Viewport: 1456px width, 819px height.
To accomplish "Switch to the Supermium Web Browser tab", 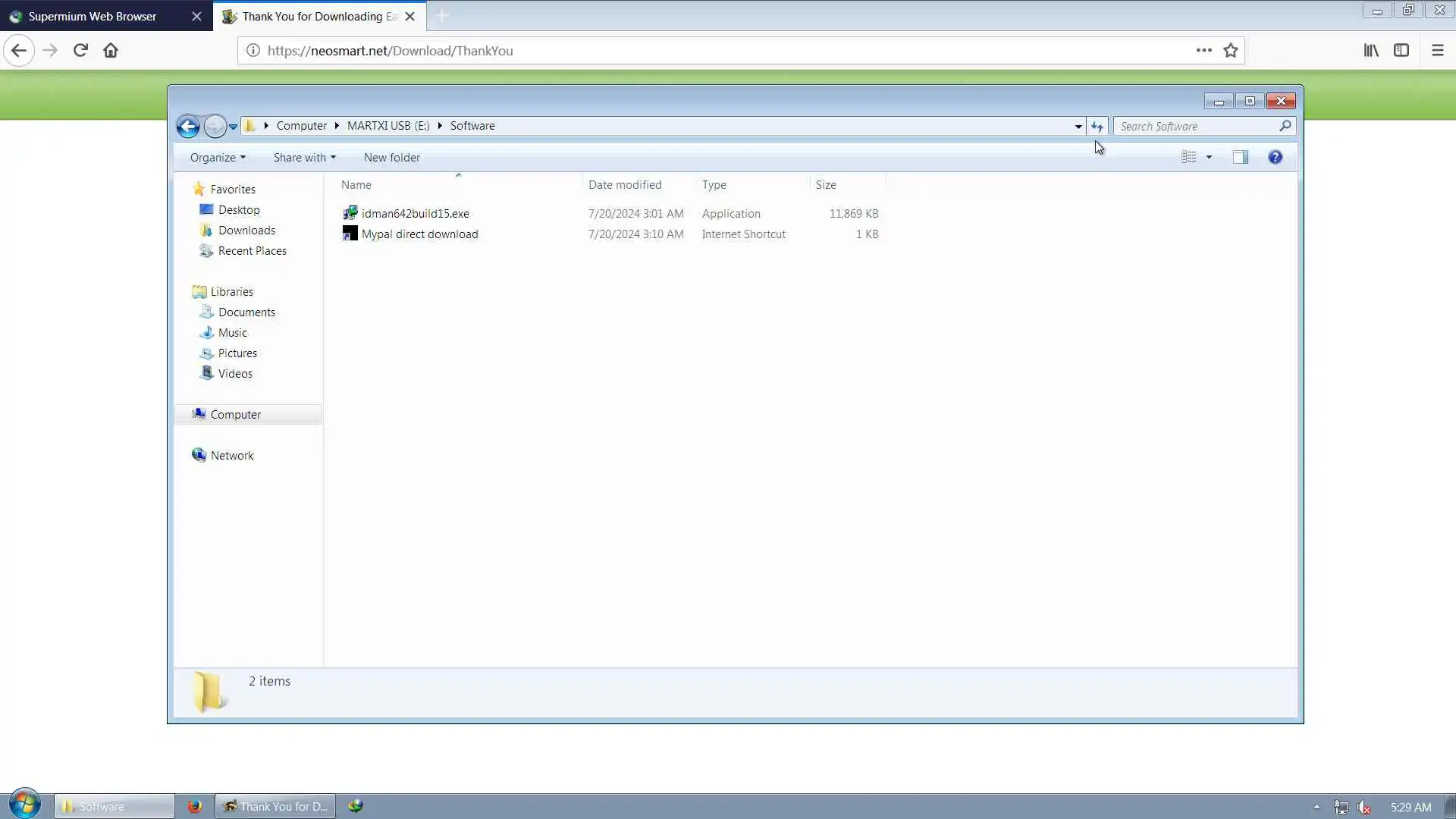I will (93, 16).
